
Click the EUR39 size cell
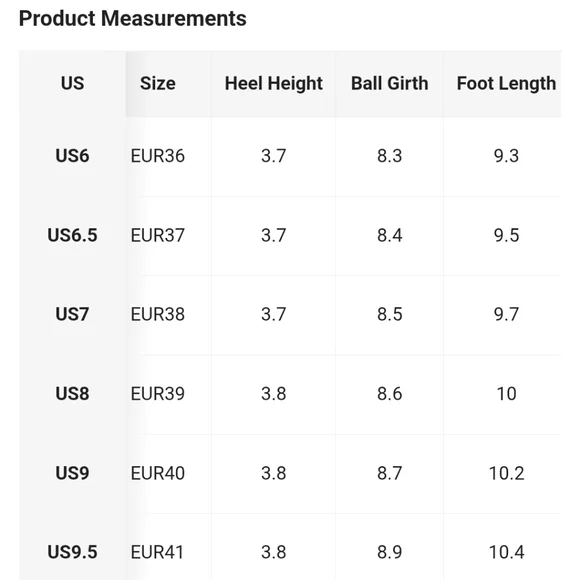pos(158,394)
